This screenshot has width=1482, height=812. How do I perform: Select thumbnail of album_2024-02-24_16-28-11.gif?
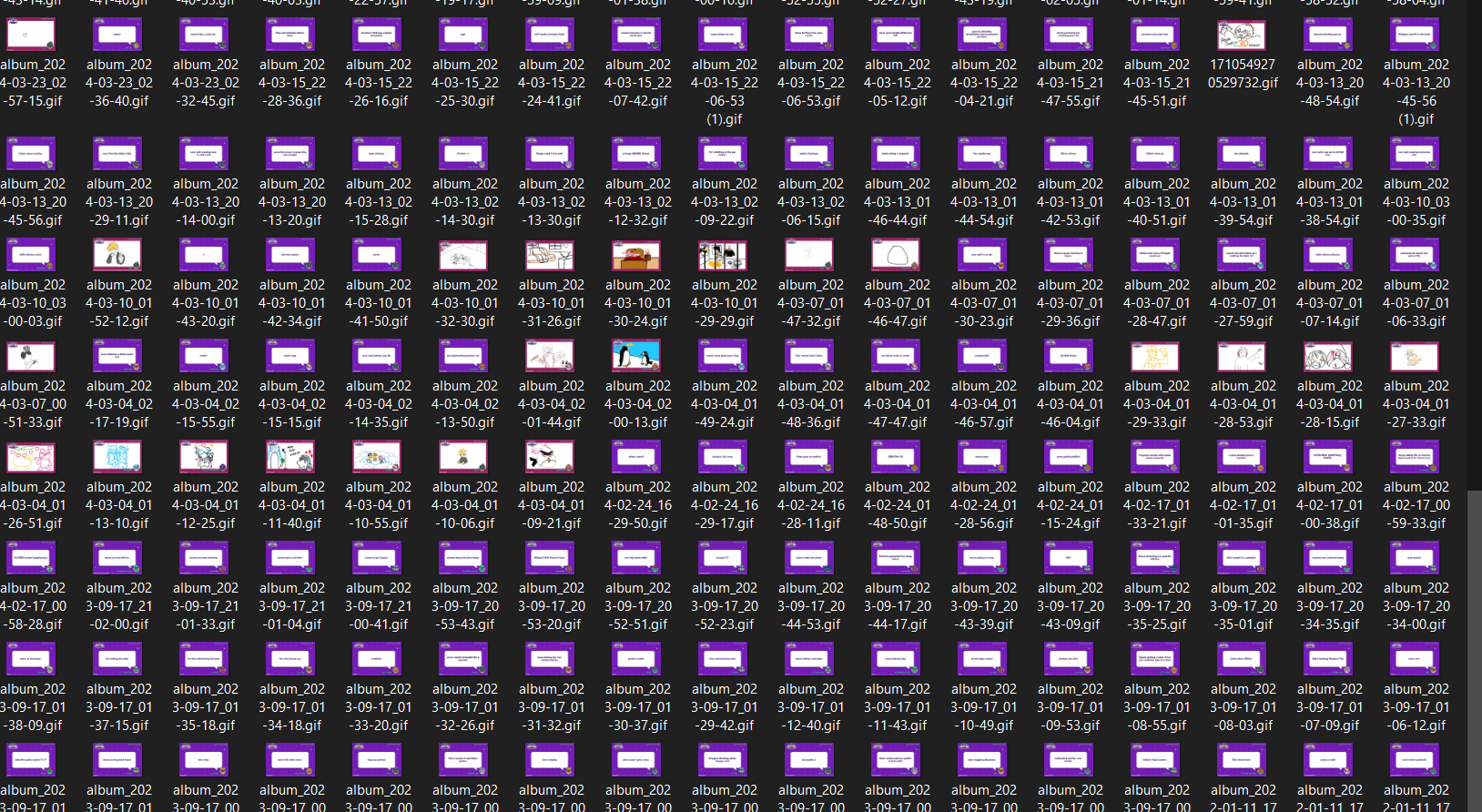pyautogui.click(x=809, y=457)
